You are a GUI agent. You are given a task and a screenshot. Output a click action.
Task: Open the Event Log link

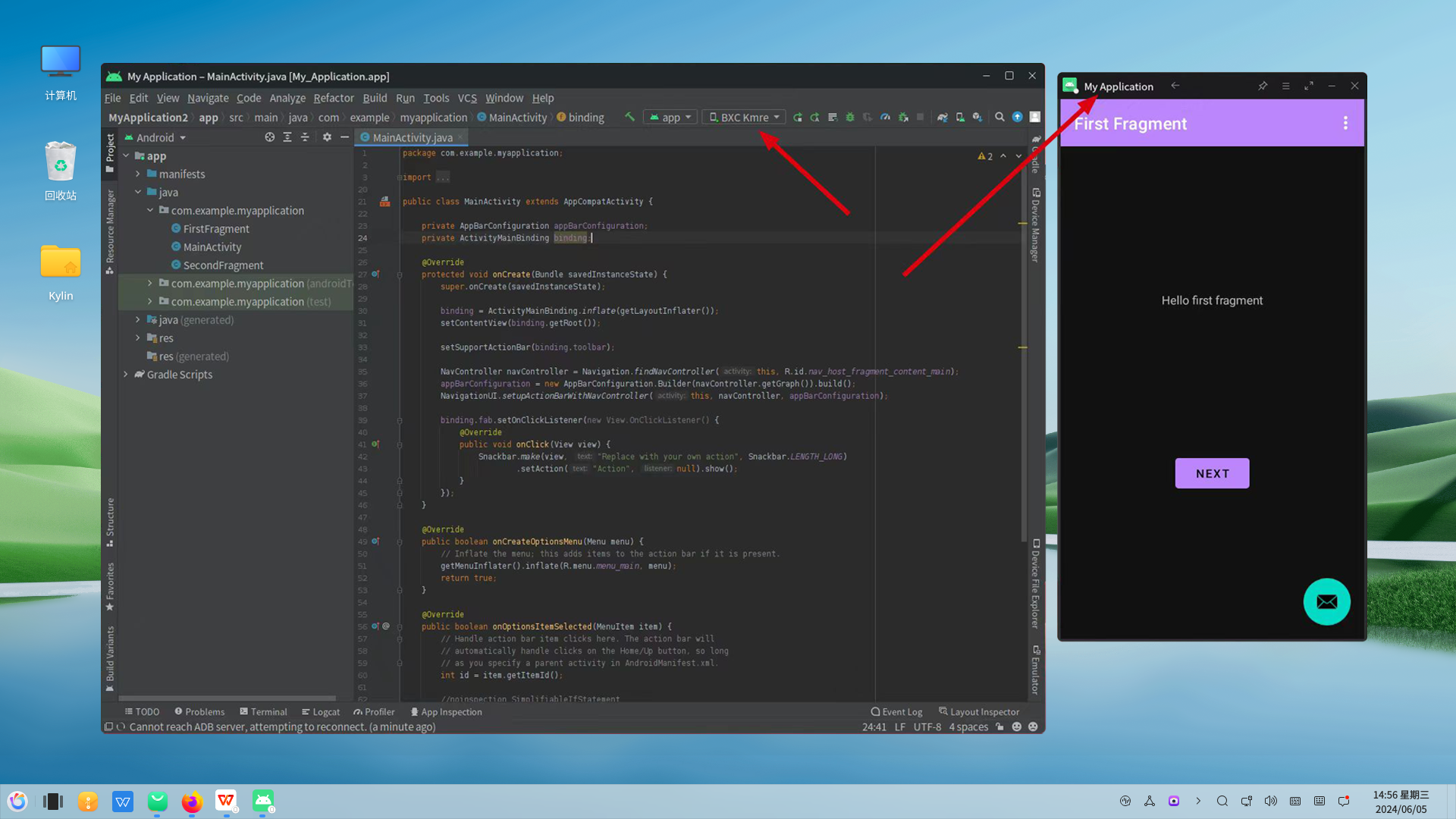pos(896,711)
